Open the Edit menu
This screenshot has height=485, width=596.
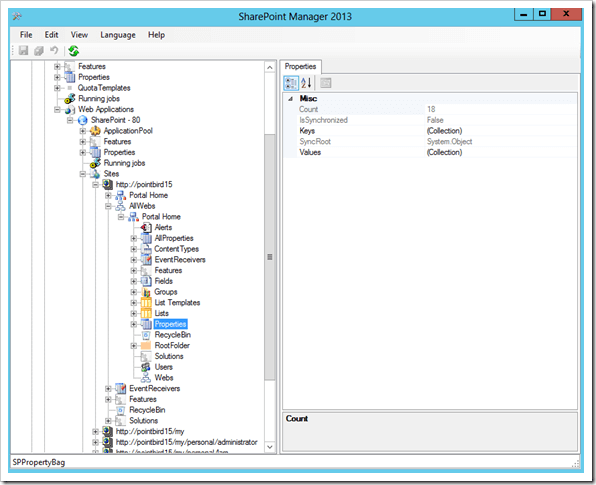point(51,35)
